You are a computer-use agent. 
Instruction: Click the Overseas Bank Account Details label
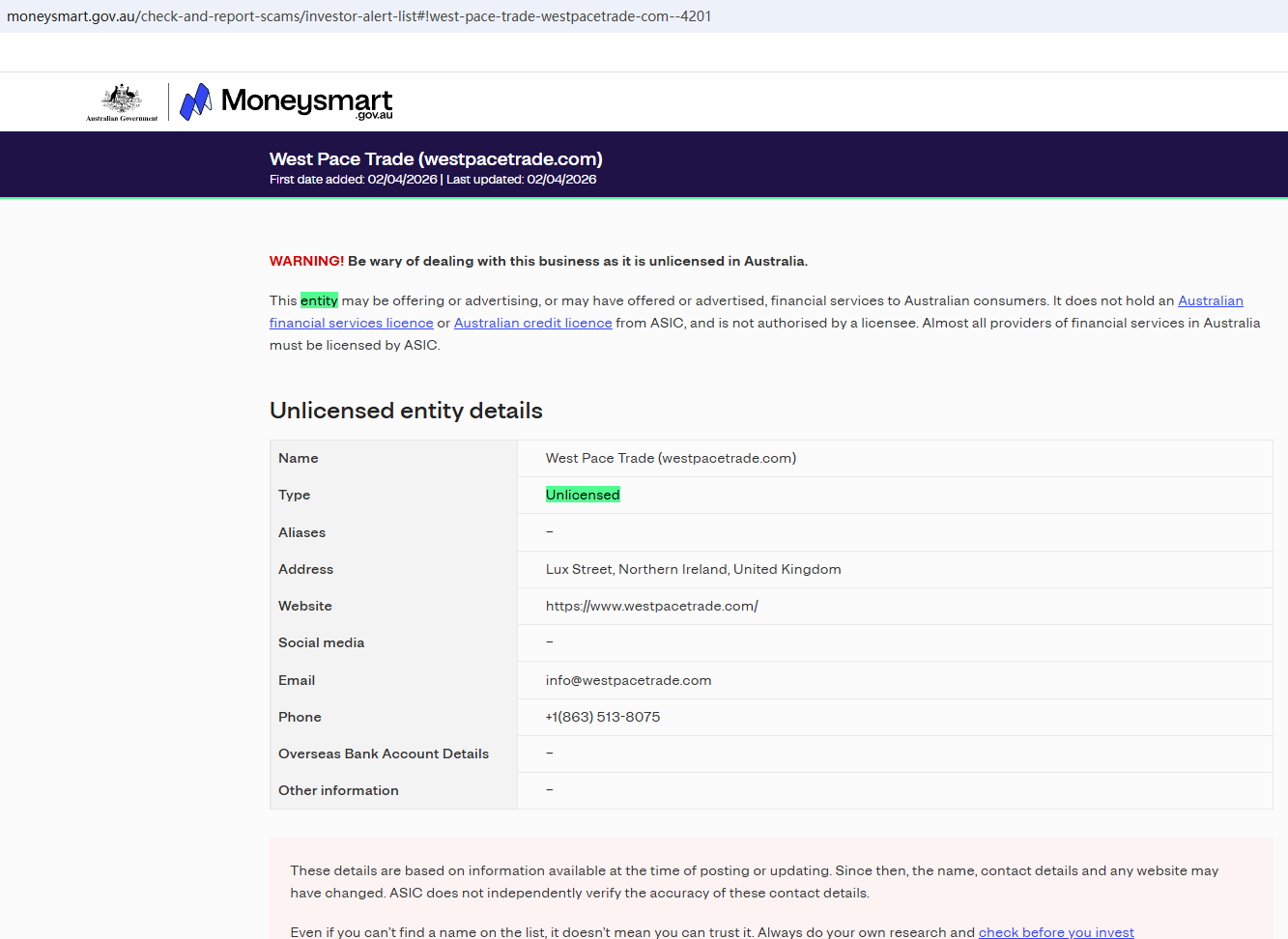pyautogui.click(x=384, y=754)
